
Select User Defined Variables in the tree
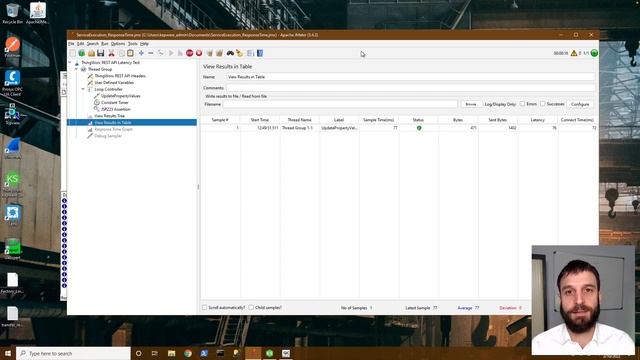tap(114, 82)
